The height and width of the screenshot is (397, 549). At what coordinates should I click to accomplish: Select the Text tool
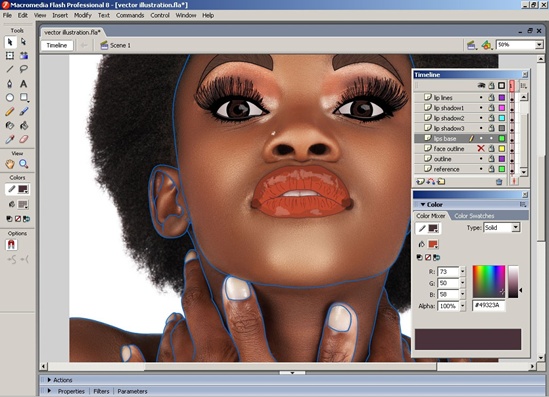[23, 84]
